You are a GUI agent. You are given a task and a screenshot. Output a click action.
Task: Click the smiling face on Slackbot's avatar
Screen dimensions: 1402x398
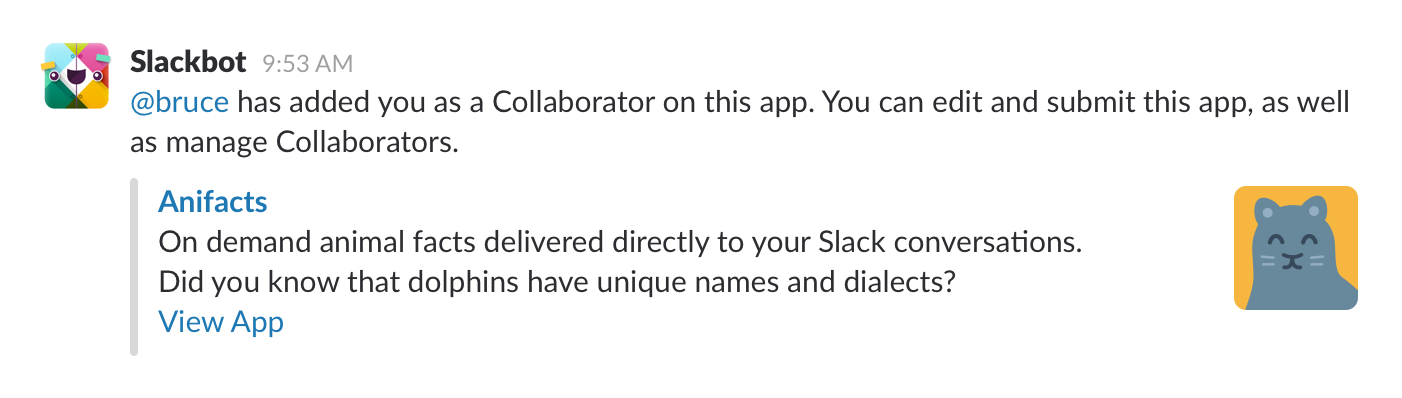click(x=76, y=74)
